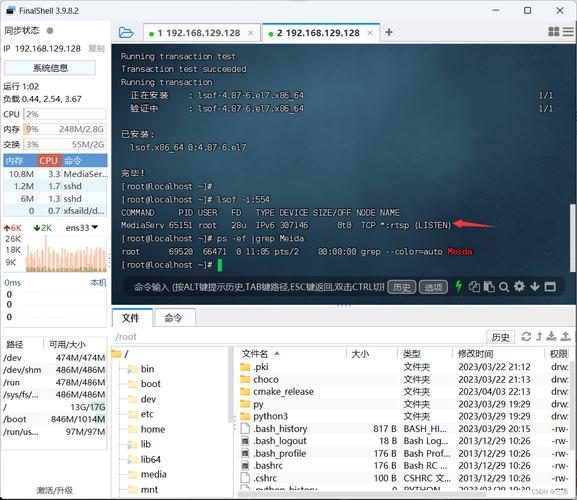Click the 本机 ping link
The image size is (577, 500).
pos(98,283)
